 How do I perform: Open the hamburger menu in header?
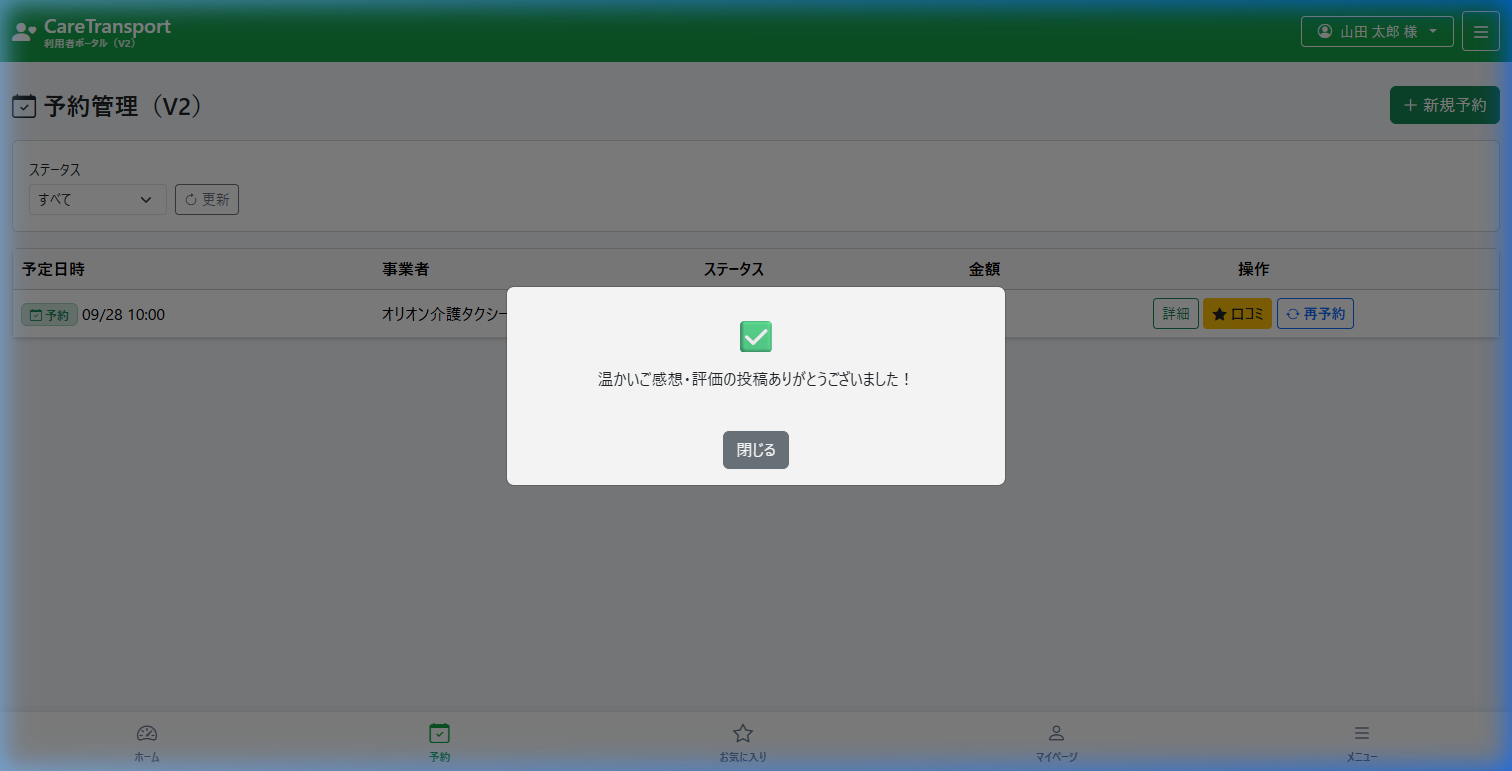(x=1481, y=31)
